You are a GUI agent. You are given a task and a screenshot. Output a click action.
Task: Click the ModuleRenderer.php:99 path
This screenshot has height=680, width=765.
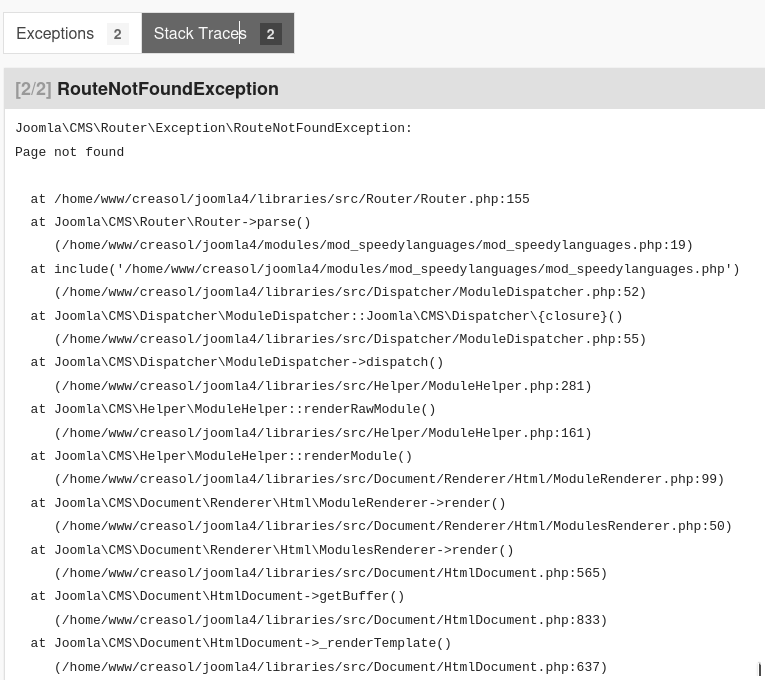[389, 479]
